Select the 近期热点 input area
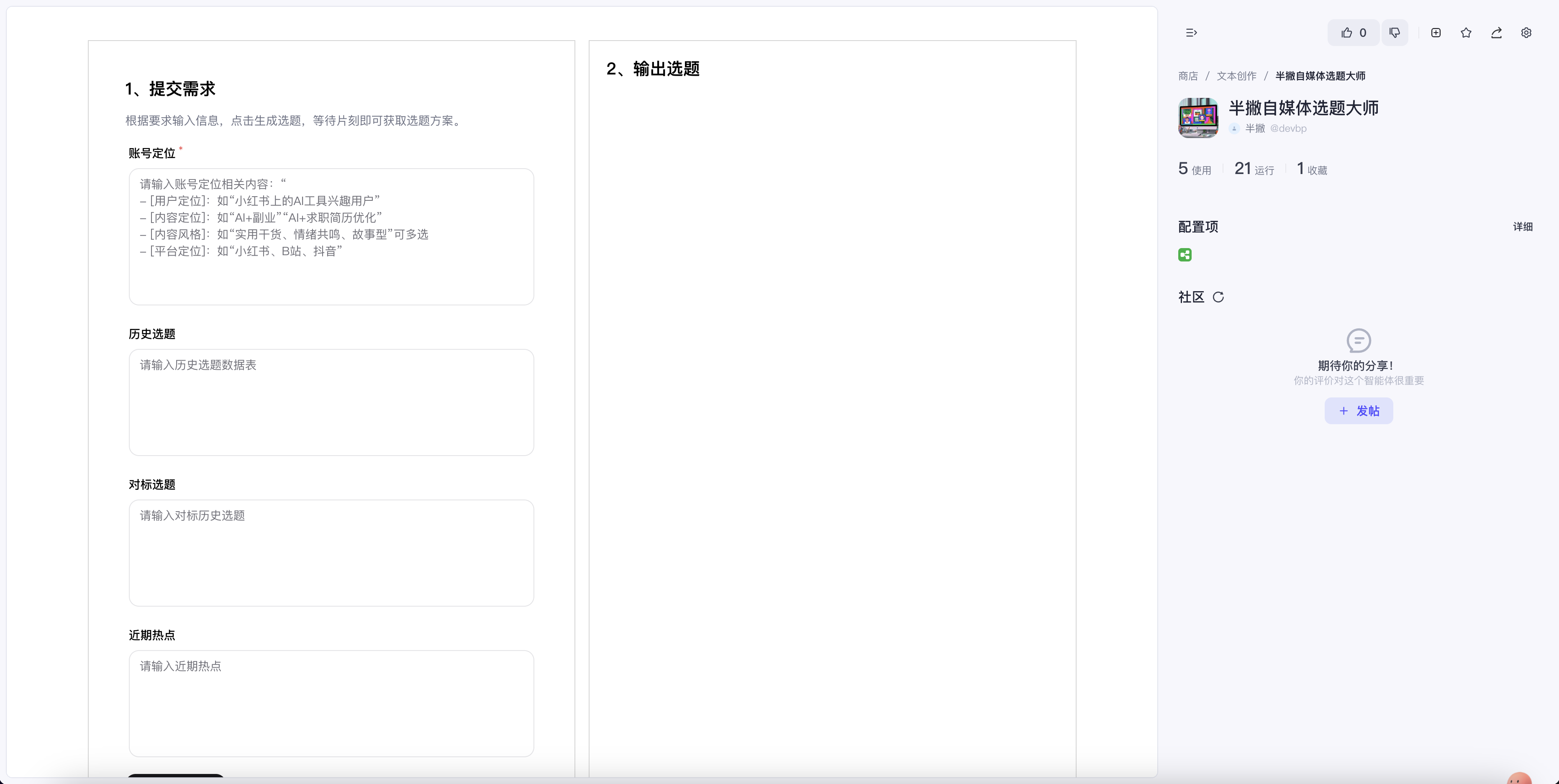Viewport: 1559px width, 784px height. tap(331, 704)
